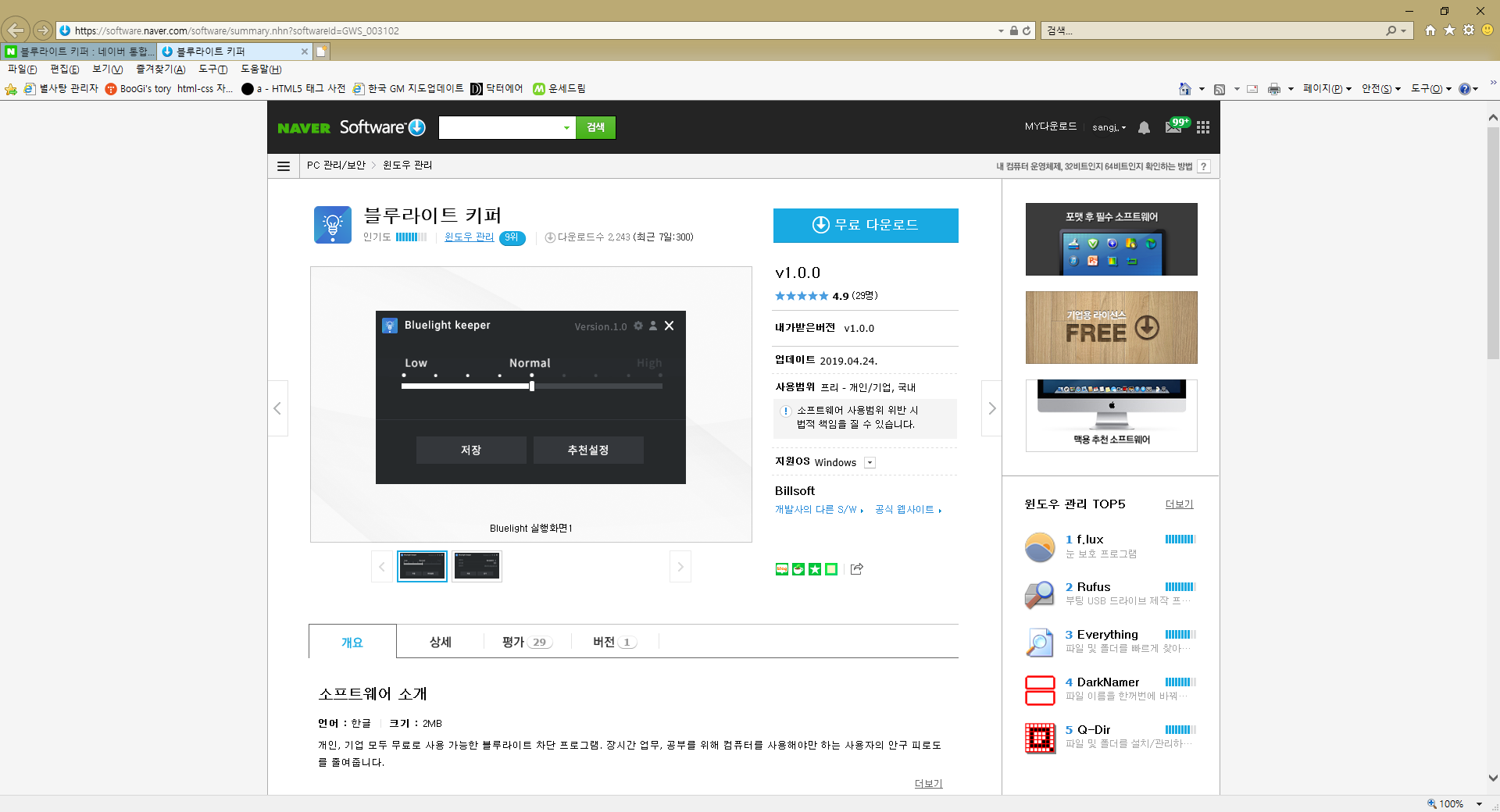Switch to the 개요 tab
The image size is (1500, 812).
click(352, 642)
